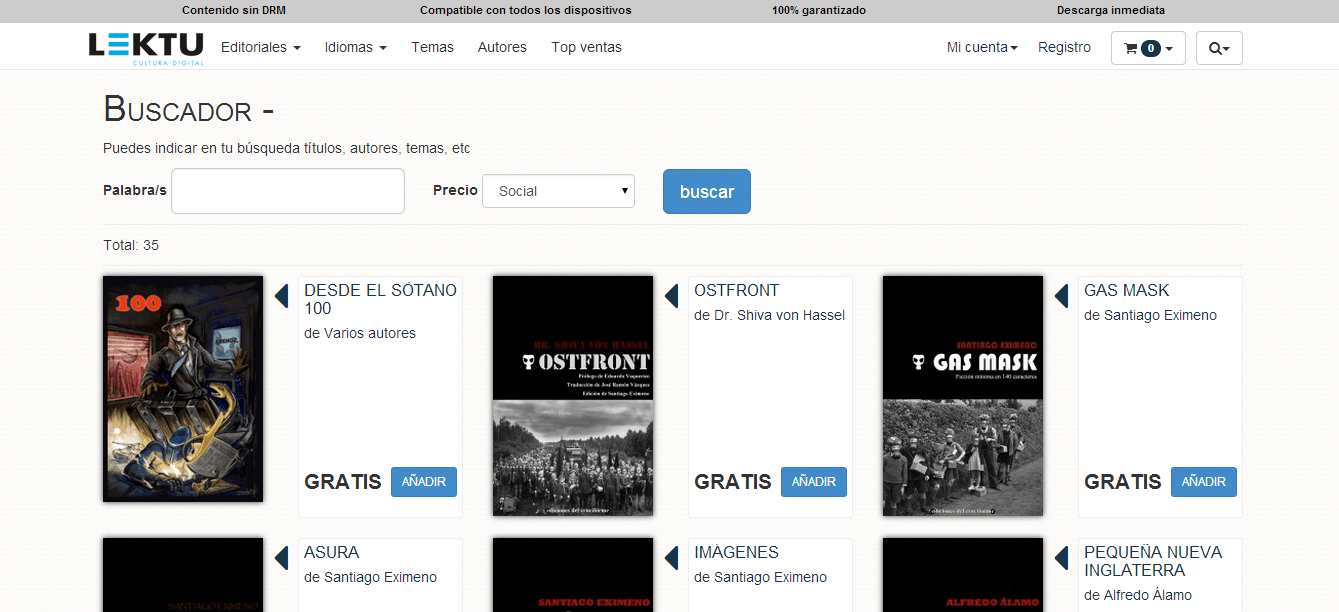Image resolution: width=1339 pixels, height=612 pixels.
Task: Open Top ventas
Action: pos(586,47)
